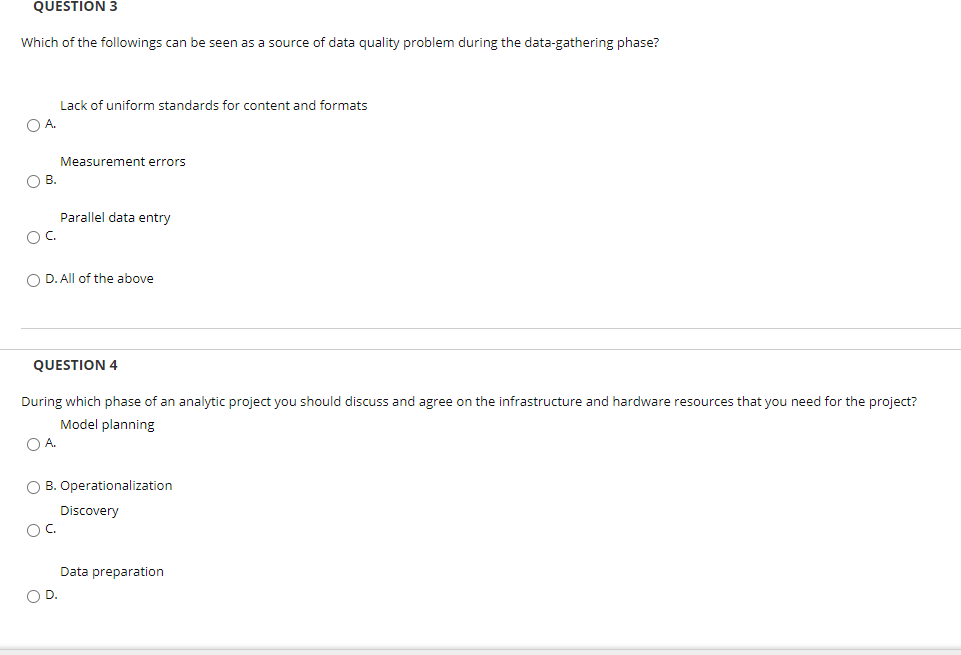This screenshot has width=961, height=655.
Task: Select answer B 'Measurement errors'
Action: pyautogui.click(x=33, y=180)
